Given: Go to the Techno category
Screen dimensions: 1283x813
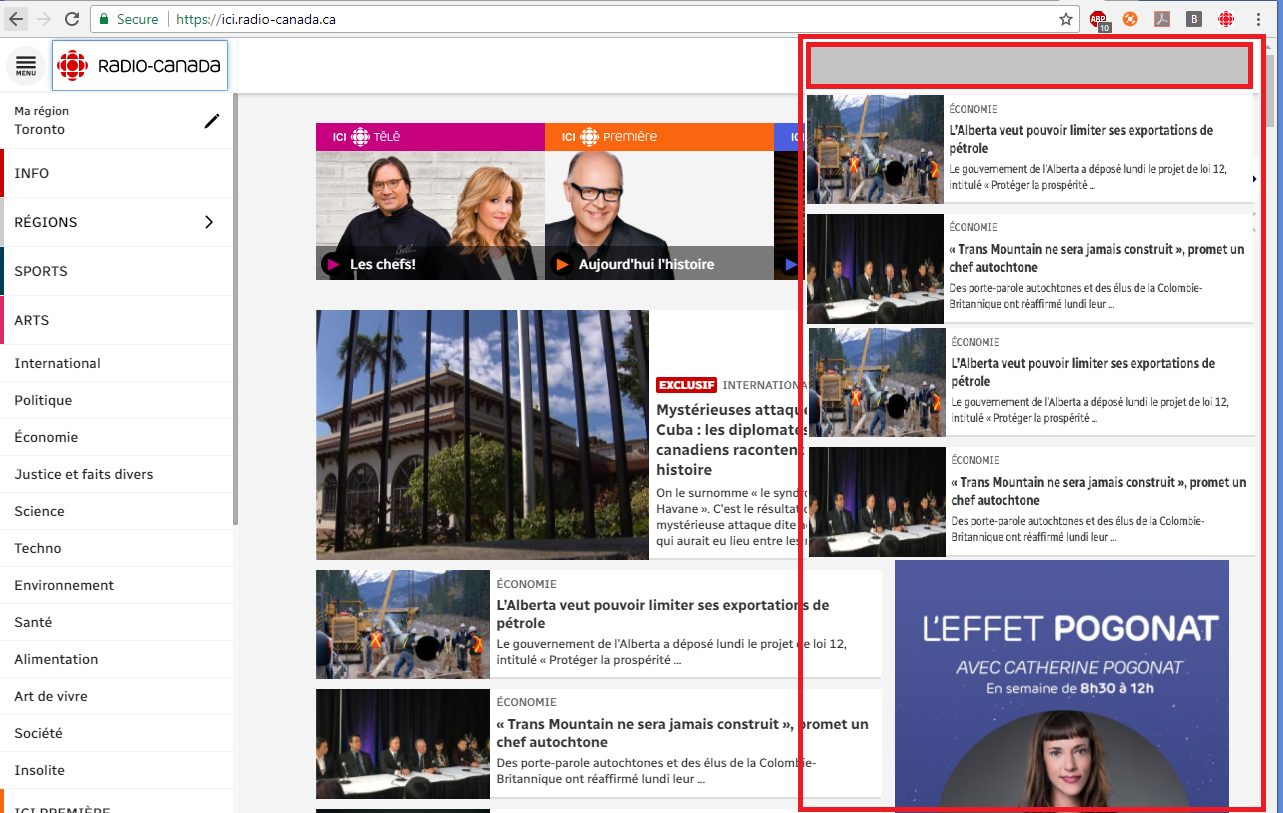Looking at the screenshot, I should click(38, 548).
